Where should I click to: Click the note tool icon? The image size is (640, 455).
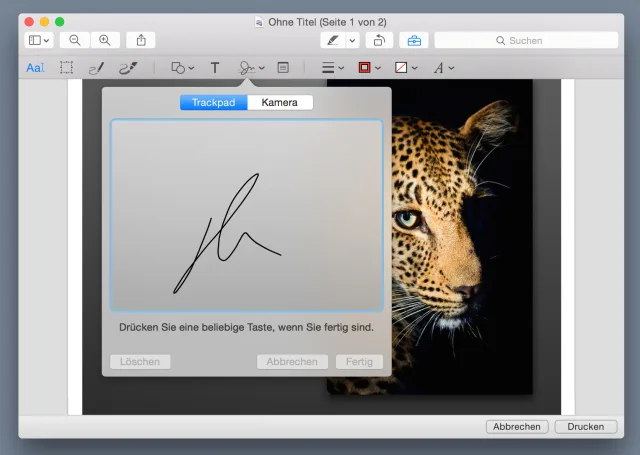click(283, 68)
